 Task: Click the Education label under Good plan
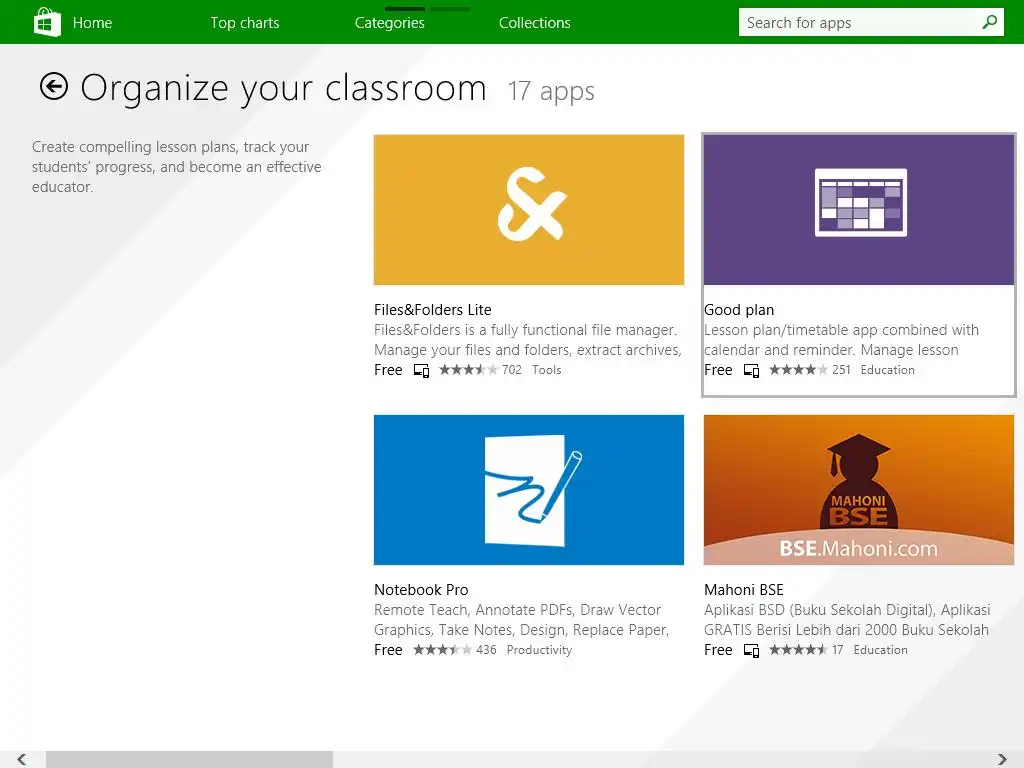pyautogui.click(x=888, y=370)
